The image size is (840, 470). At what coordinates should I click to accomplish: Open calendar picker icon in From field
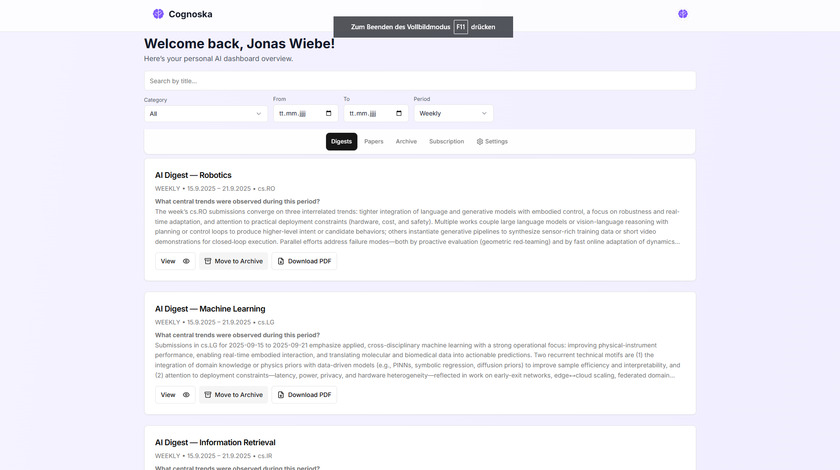coord(328,113)
